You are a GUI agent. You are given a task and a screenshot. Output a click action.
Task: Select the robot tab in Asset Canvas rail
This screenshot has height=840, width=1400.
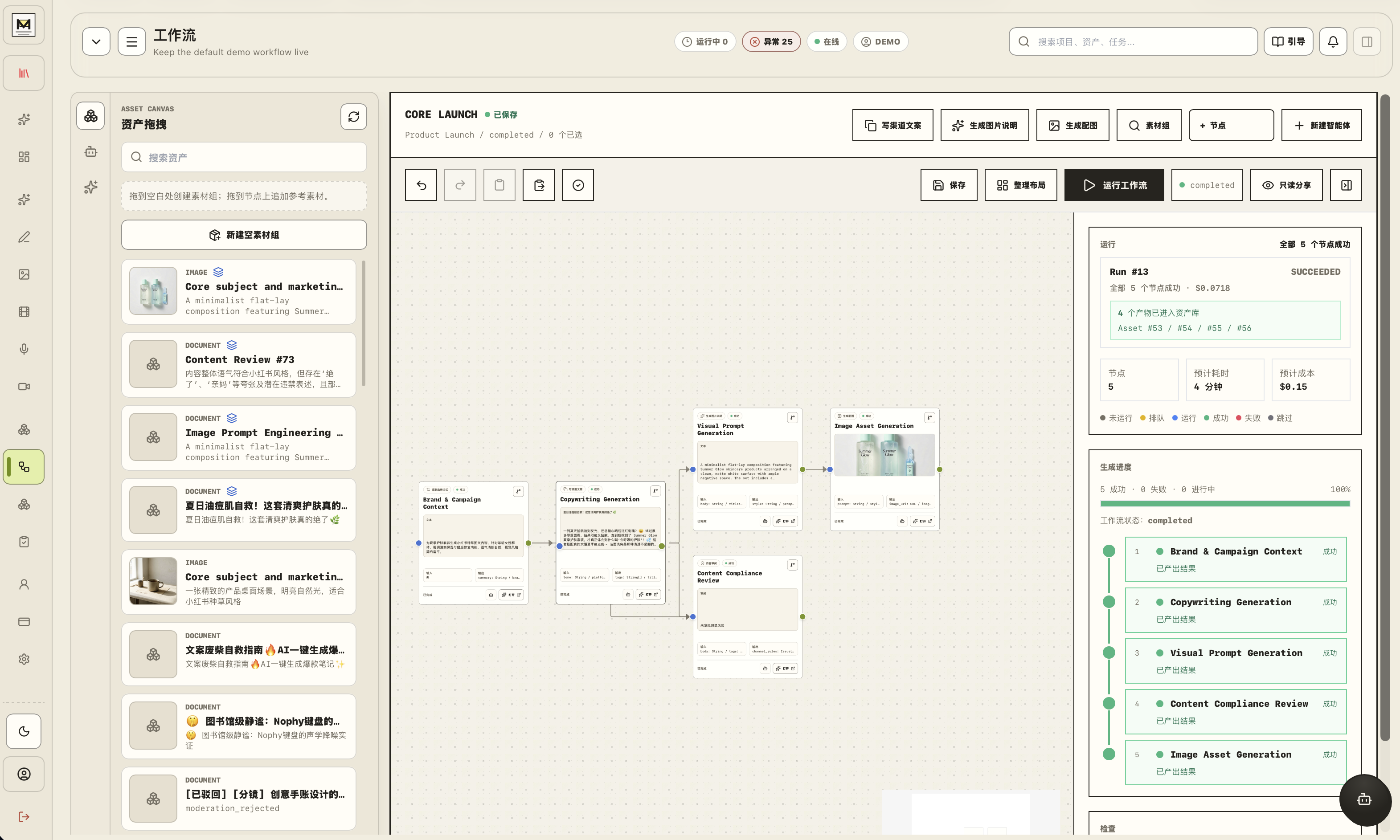90,152
